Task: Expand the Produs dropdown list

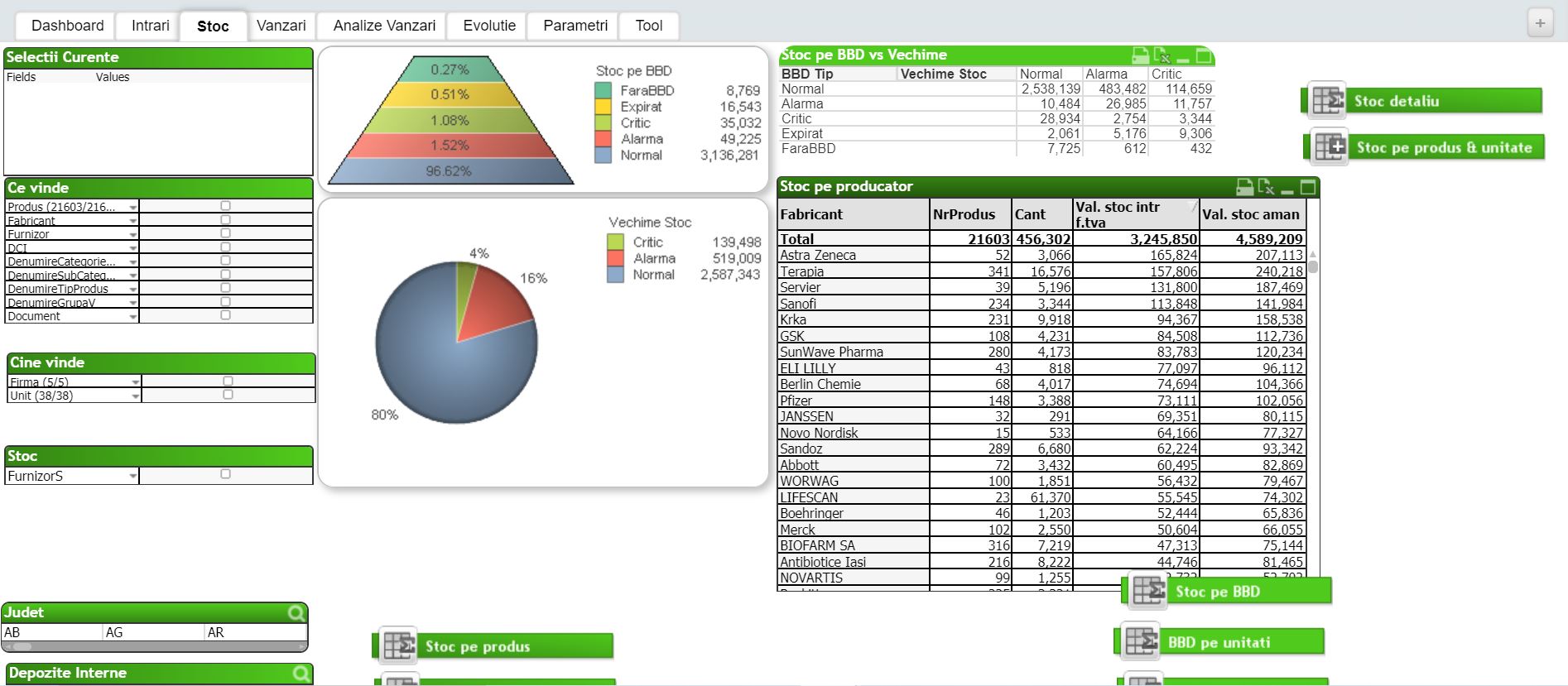Action: (132, 207)
